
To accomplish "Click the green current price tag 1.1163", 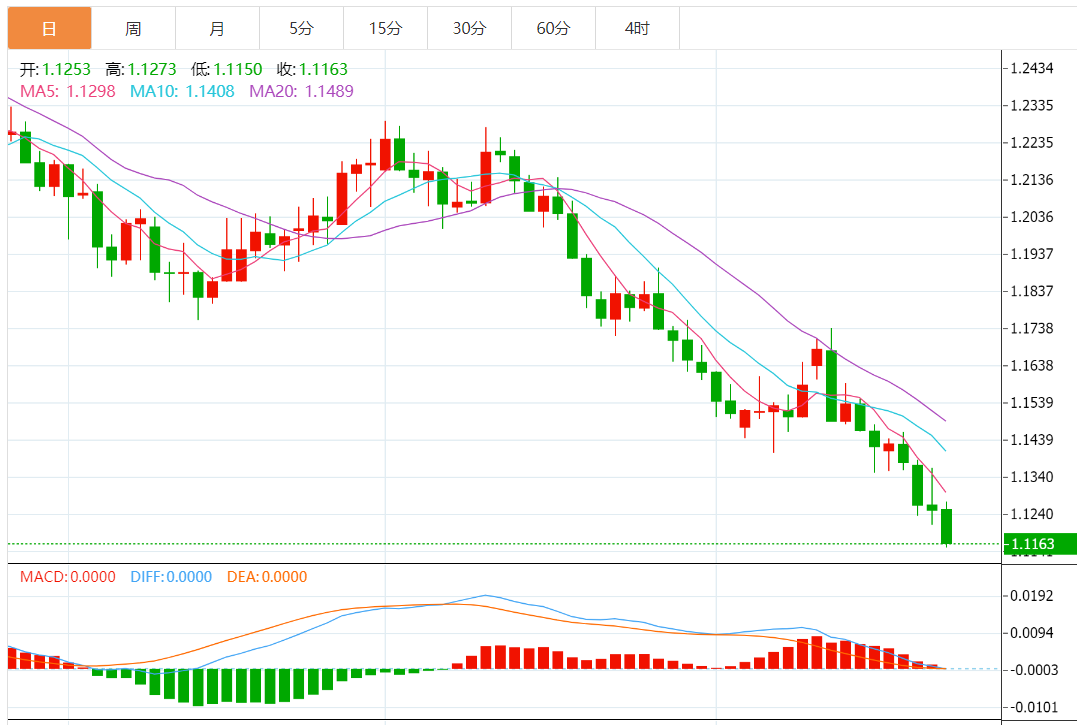I will pos(1039,544).
